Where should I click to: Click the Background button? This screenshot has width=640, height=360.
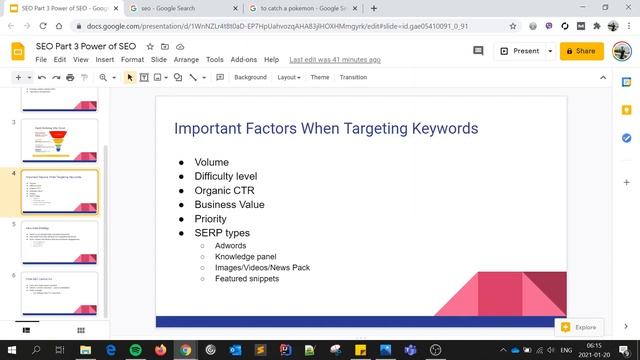point(250,77)
